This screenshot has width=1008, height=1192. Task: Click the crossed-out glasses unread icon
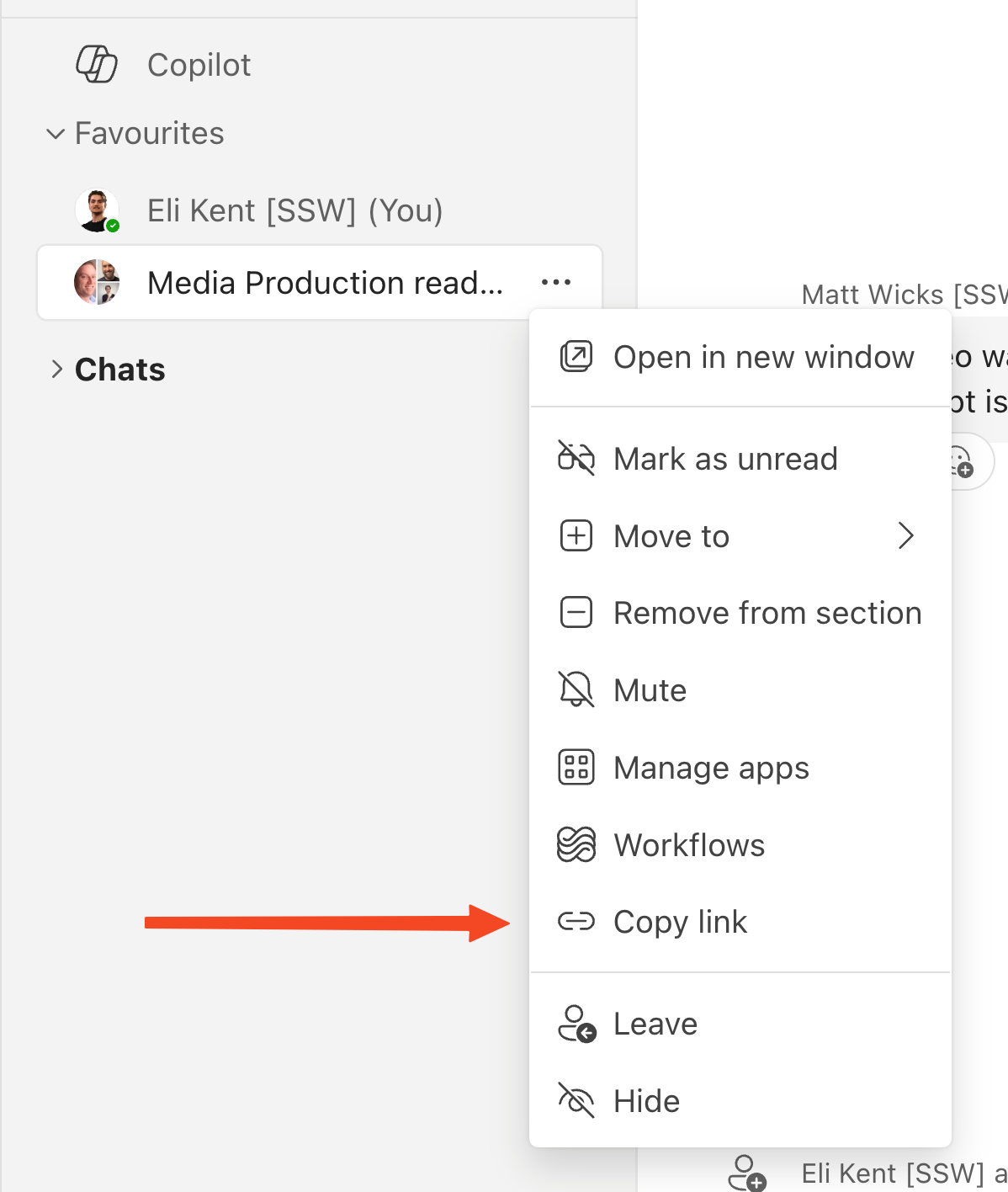[576, 459]
